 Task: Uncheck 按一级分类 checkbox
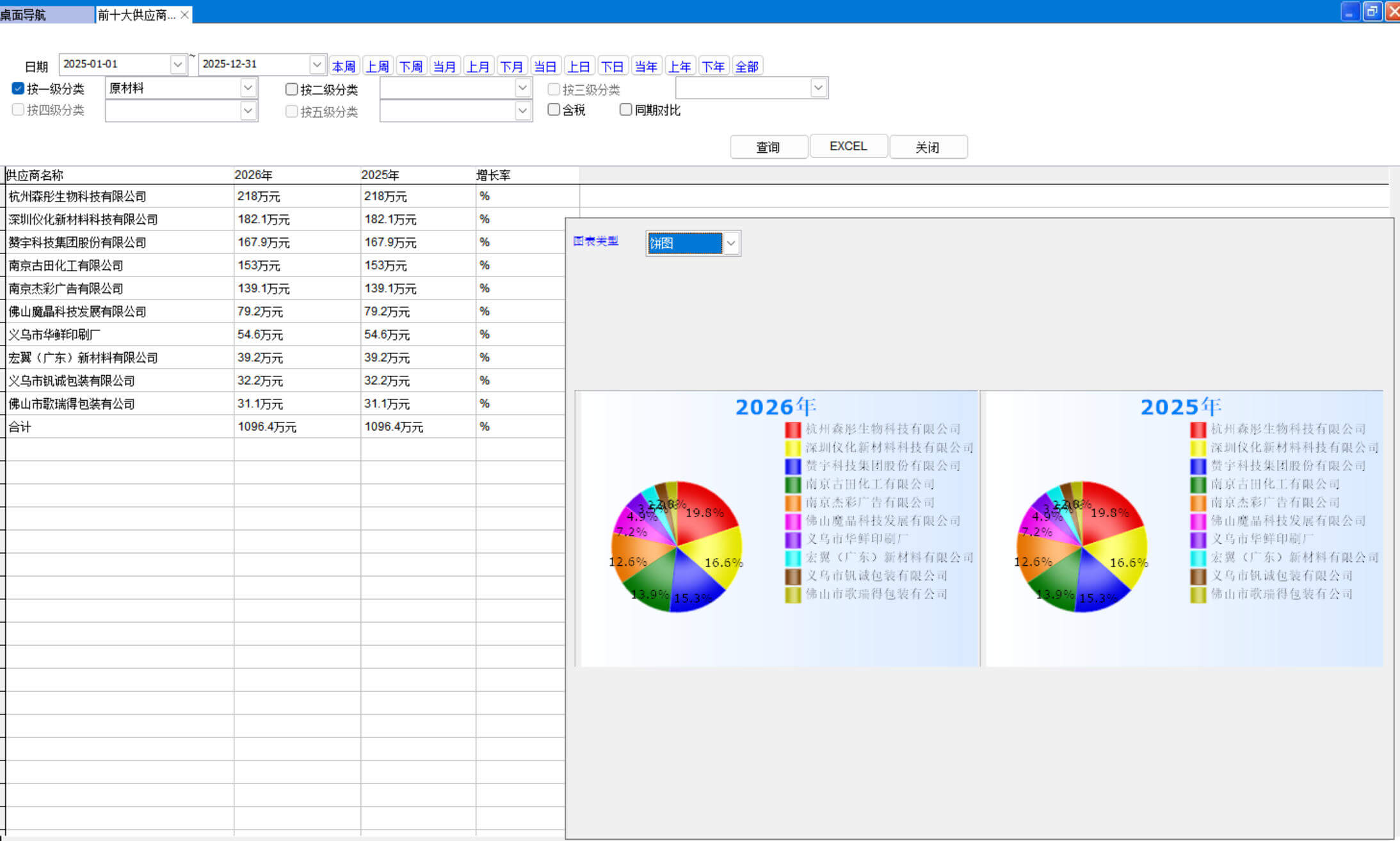pyautogui.click(x=18, y=88)
